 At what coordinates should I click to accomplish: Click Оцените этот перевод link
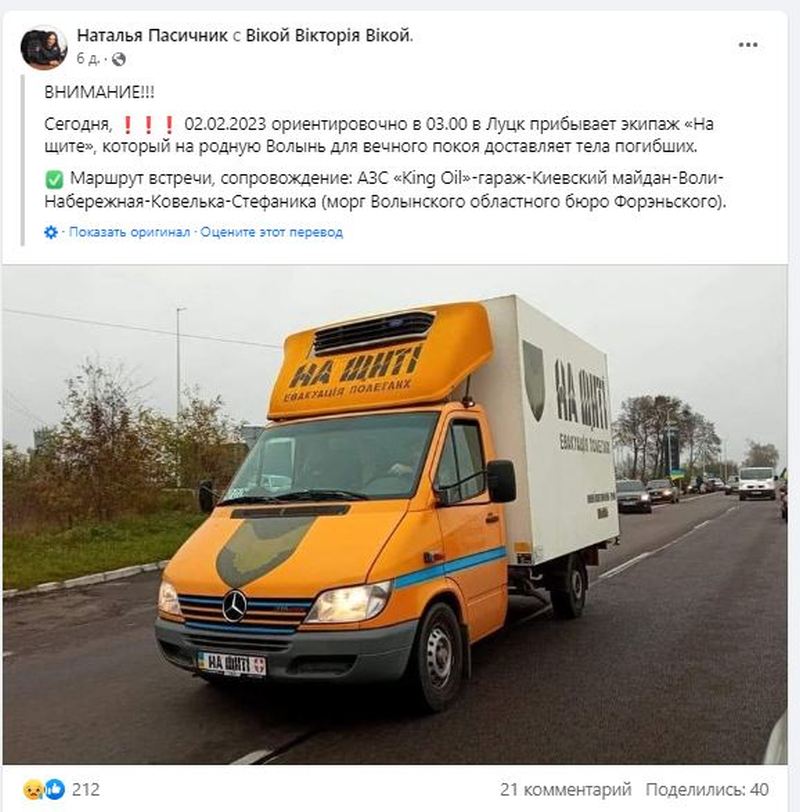click(271, 232)
